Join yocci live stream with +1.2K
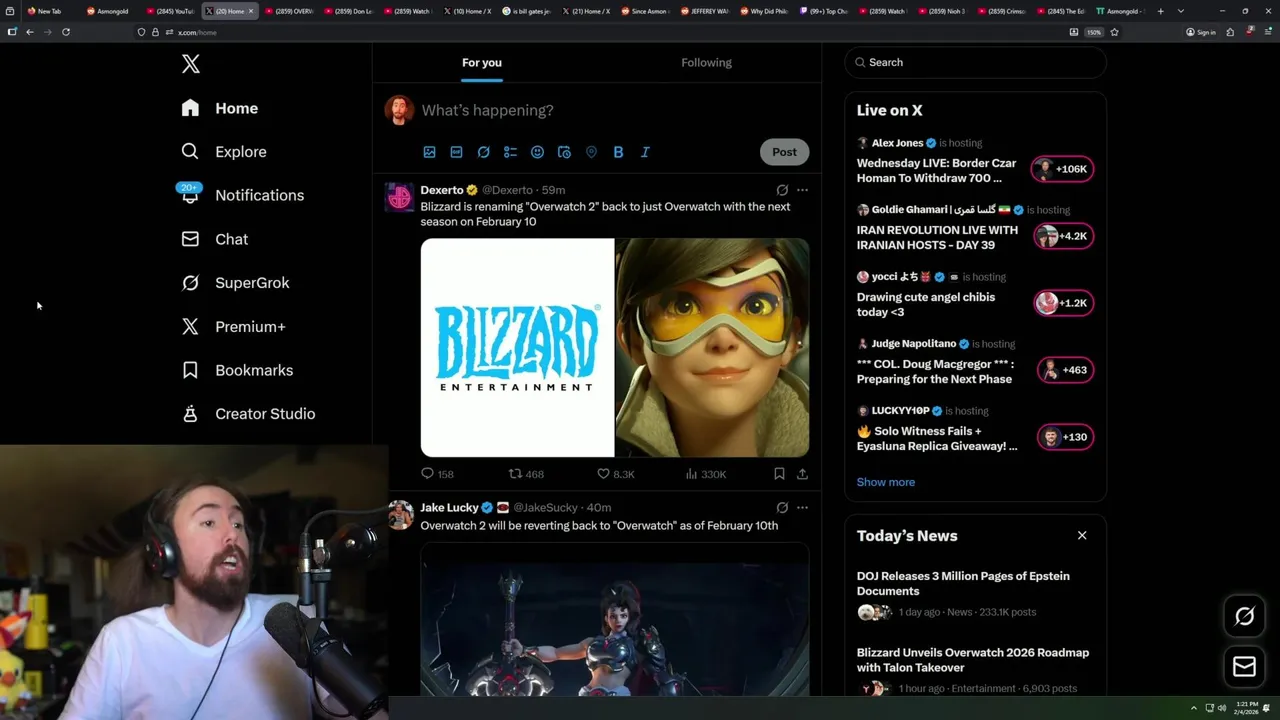Screen dimensions: 1280x720 pyautogui.click(x=1064, y=303)
